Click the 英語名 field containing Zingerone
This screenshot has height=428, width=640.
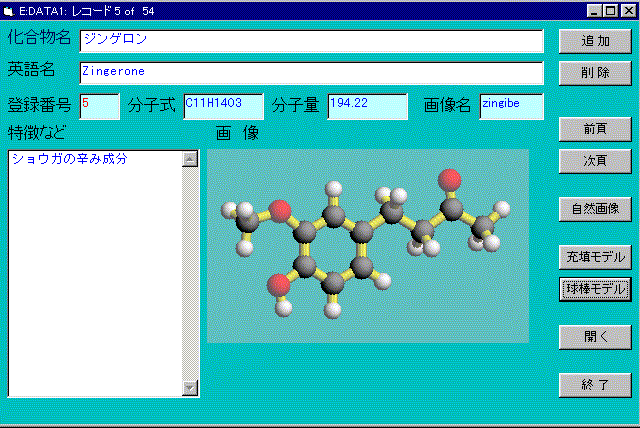311,73
